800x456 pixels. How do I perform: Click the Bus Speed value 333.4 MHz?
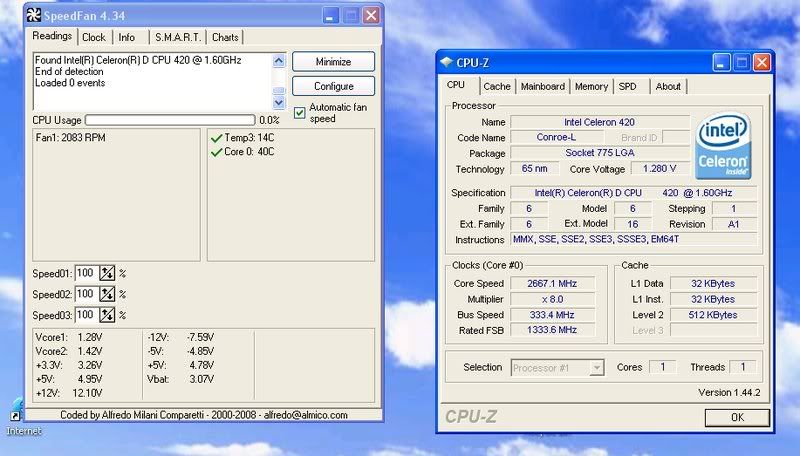pos(553,315)
